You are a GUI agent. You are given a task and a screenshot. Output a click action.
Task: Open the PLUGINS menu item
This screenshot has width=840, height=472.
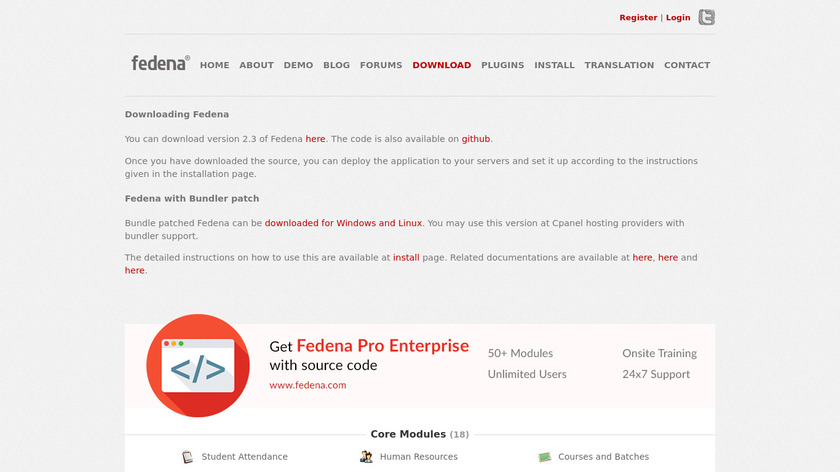pyautogui.click(x=502, y=65)
